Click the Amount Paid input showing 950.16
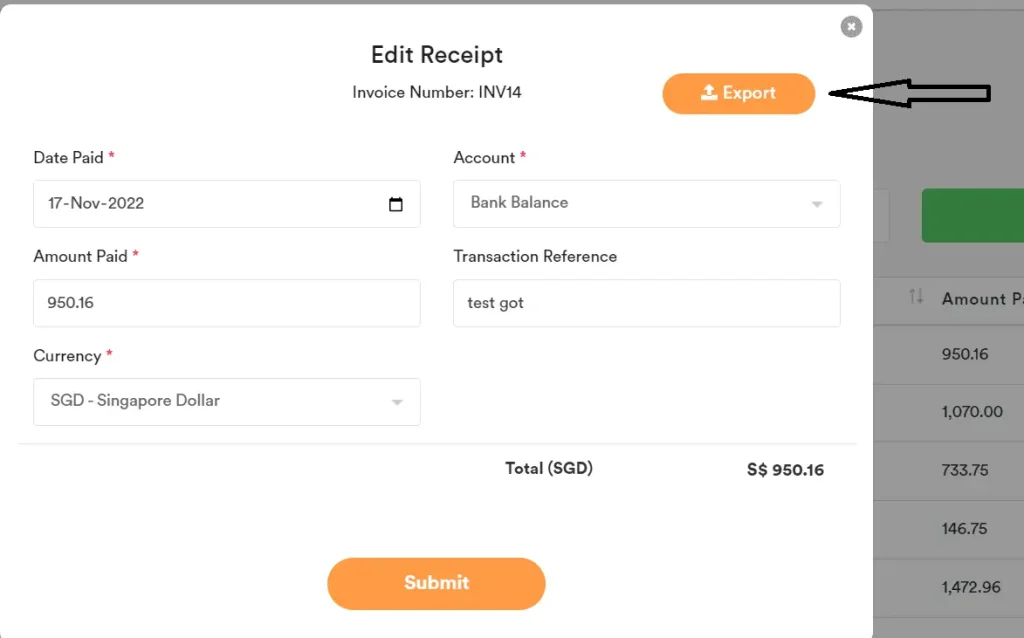This screenshot has height=638, width=1024. 226,303
